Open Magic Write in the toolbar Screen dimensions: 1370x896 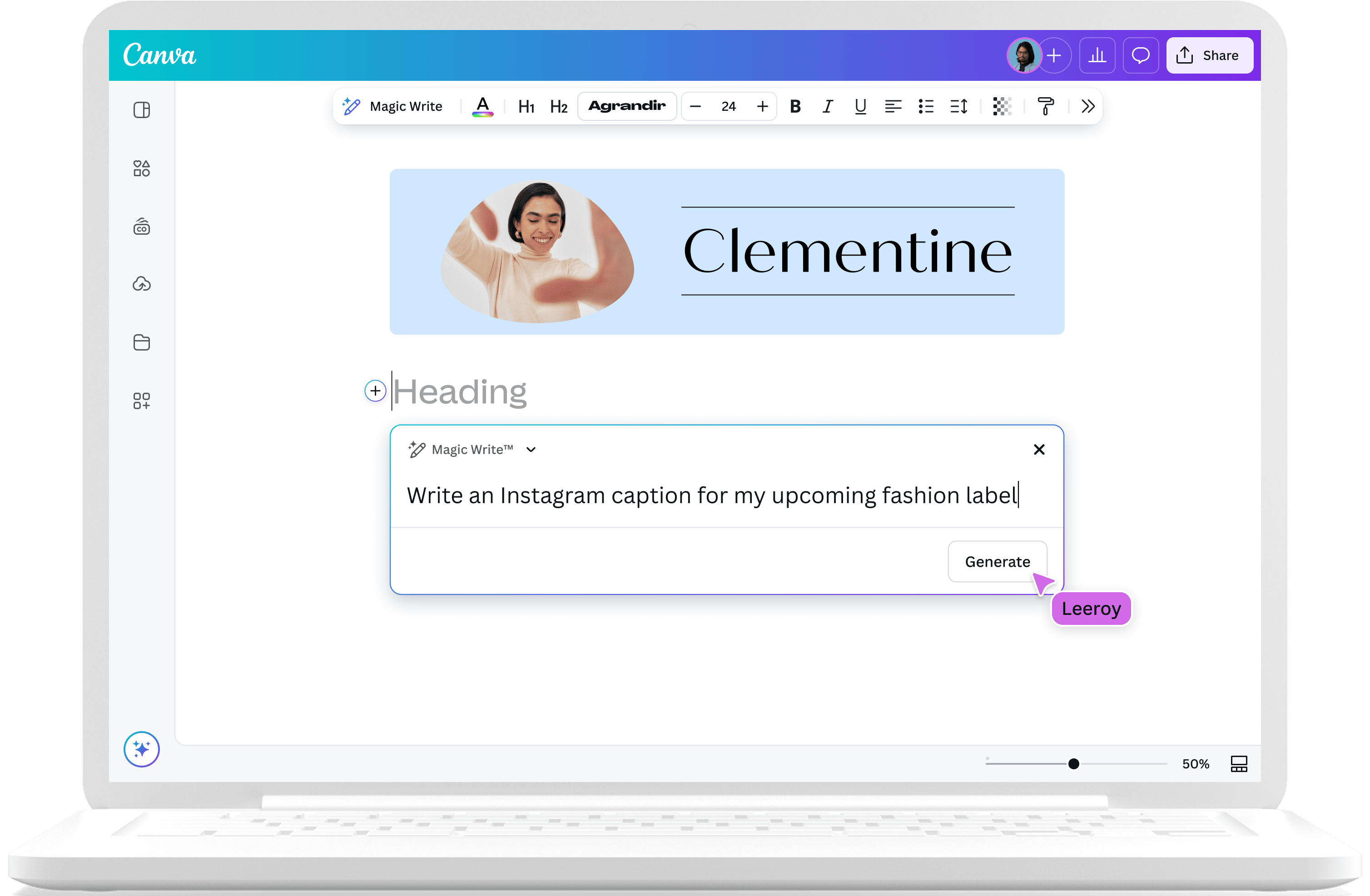point(392,106)
